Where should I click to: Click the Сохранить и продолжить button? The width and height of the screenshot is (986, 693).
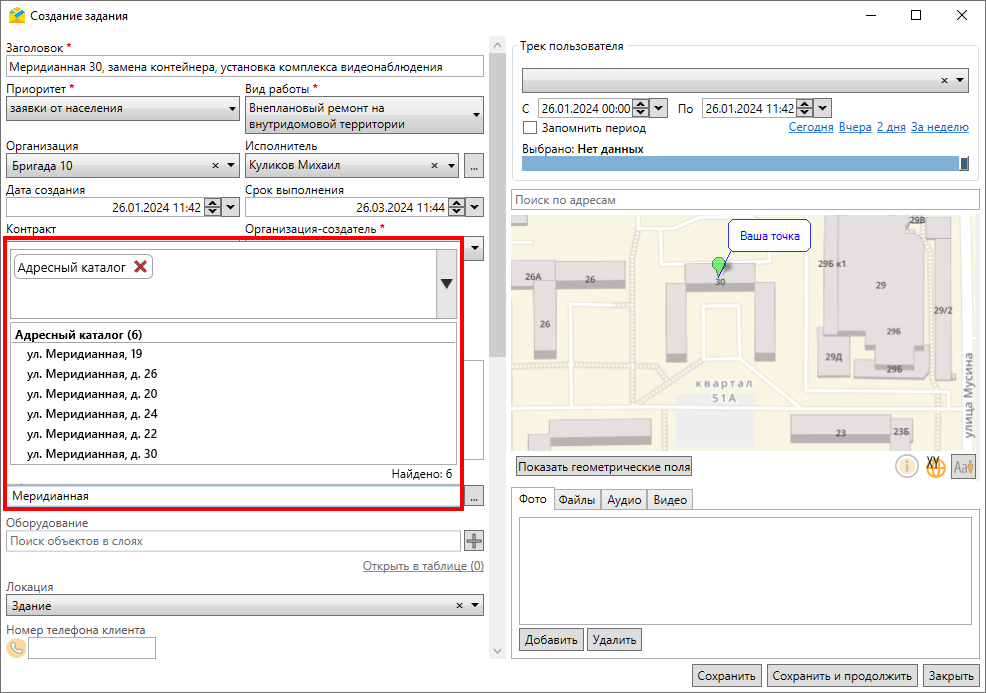pyautogui.click(x=843, y=676)
